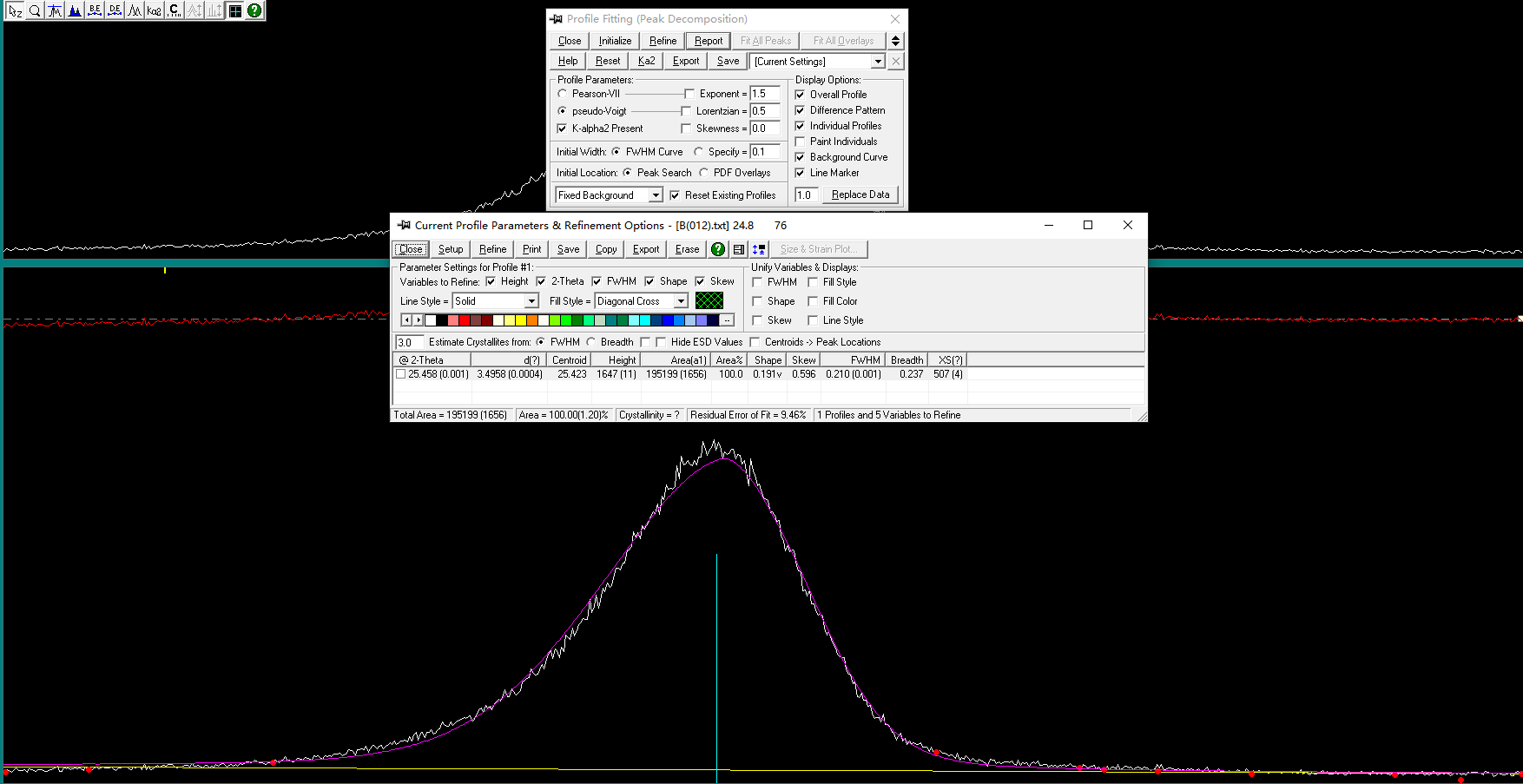Image resolution: width=1523 pixels, height=784 pixels.
Task: Click crystallite estimate 3.0 field
Action: pos(409,342)
